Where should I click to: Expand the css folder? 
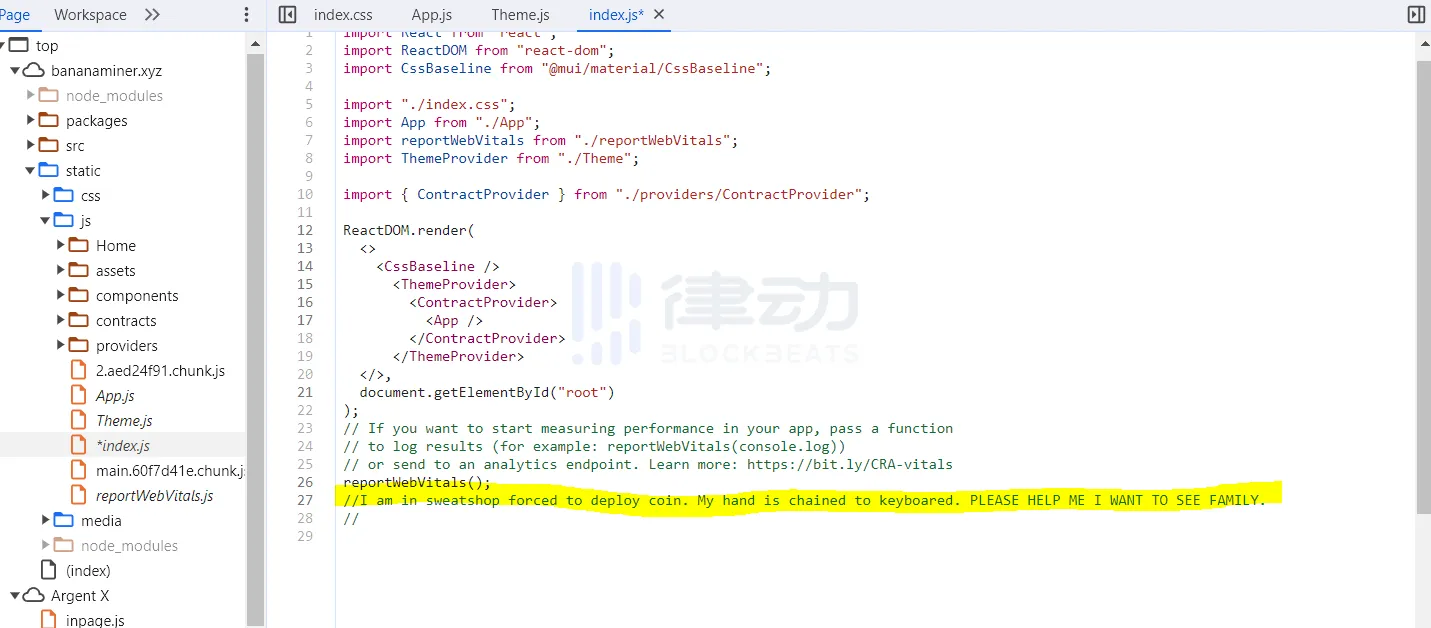click(46, 195)
